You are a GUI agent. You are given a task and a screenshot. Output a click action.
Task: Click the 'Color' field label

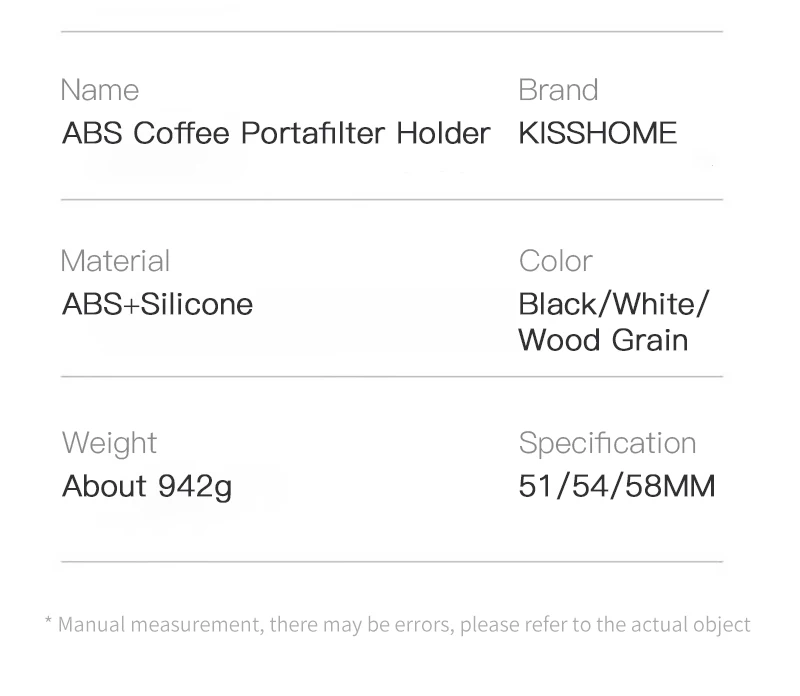click(555, 261)
